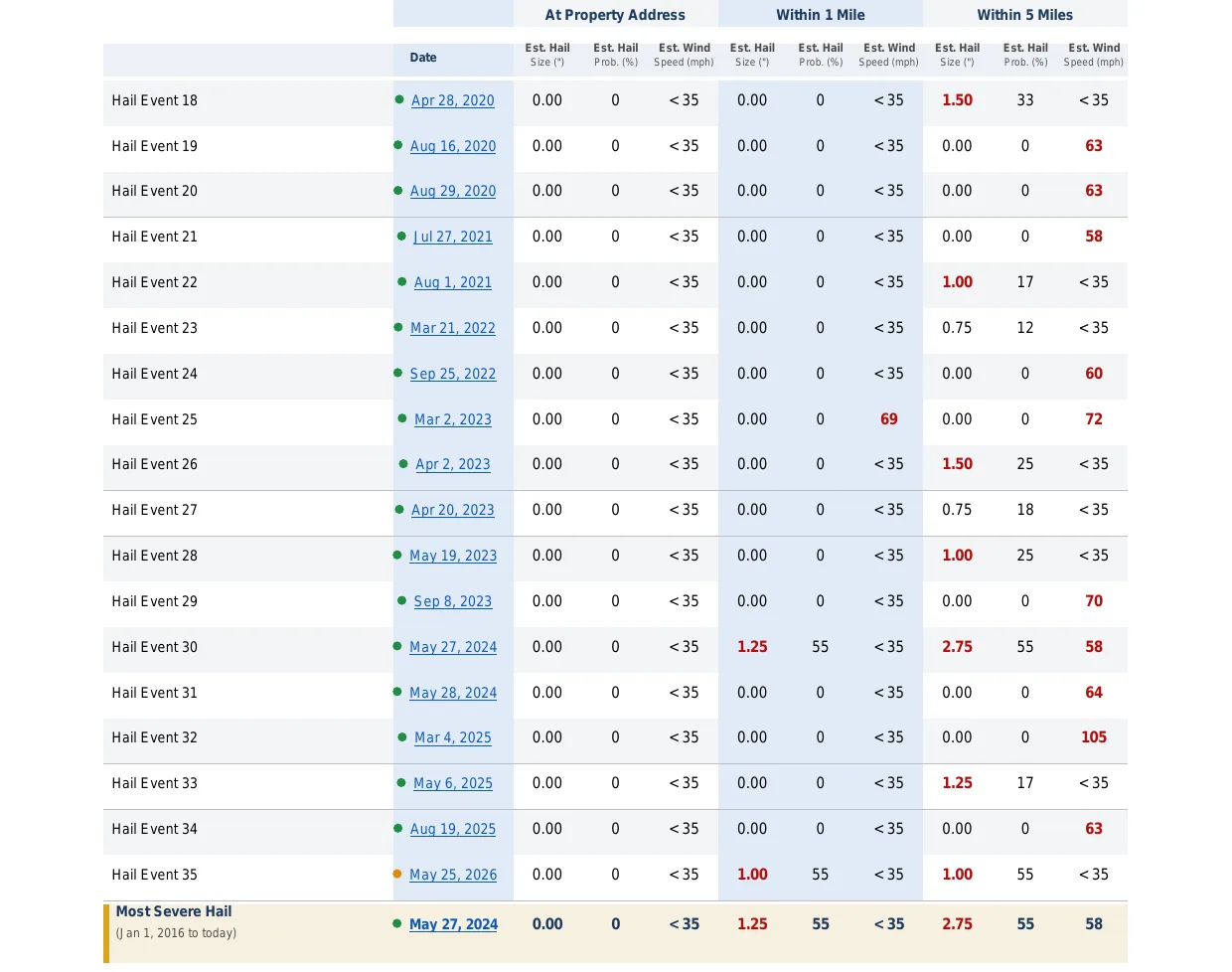This screenshot has width=1232, height=972.
Task: Select the green dot beside Jul 27, 2021
Action: [x=402, y=237]
